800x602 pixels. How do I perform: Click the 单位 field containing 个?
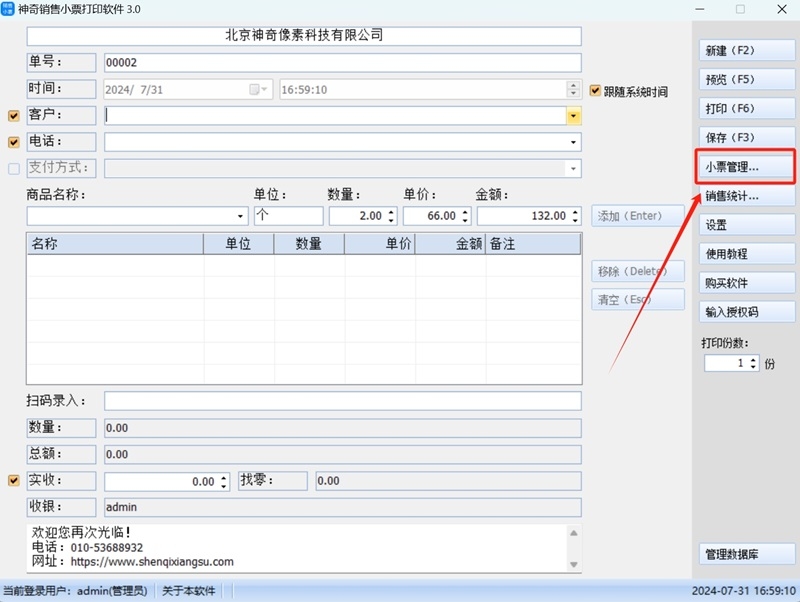[289, 216]
